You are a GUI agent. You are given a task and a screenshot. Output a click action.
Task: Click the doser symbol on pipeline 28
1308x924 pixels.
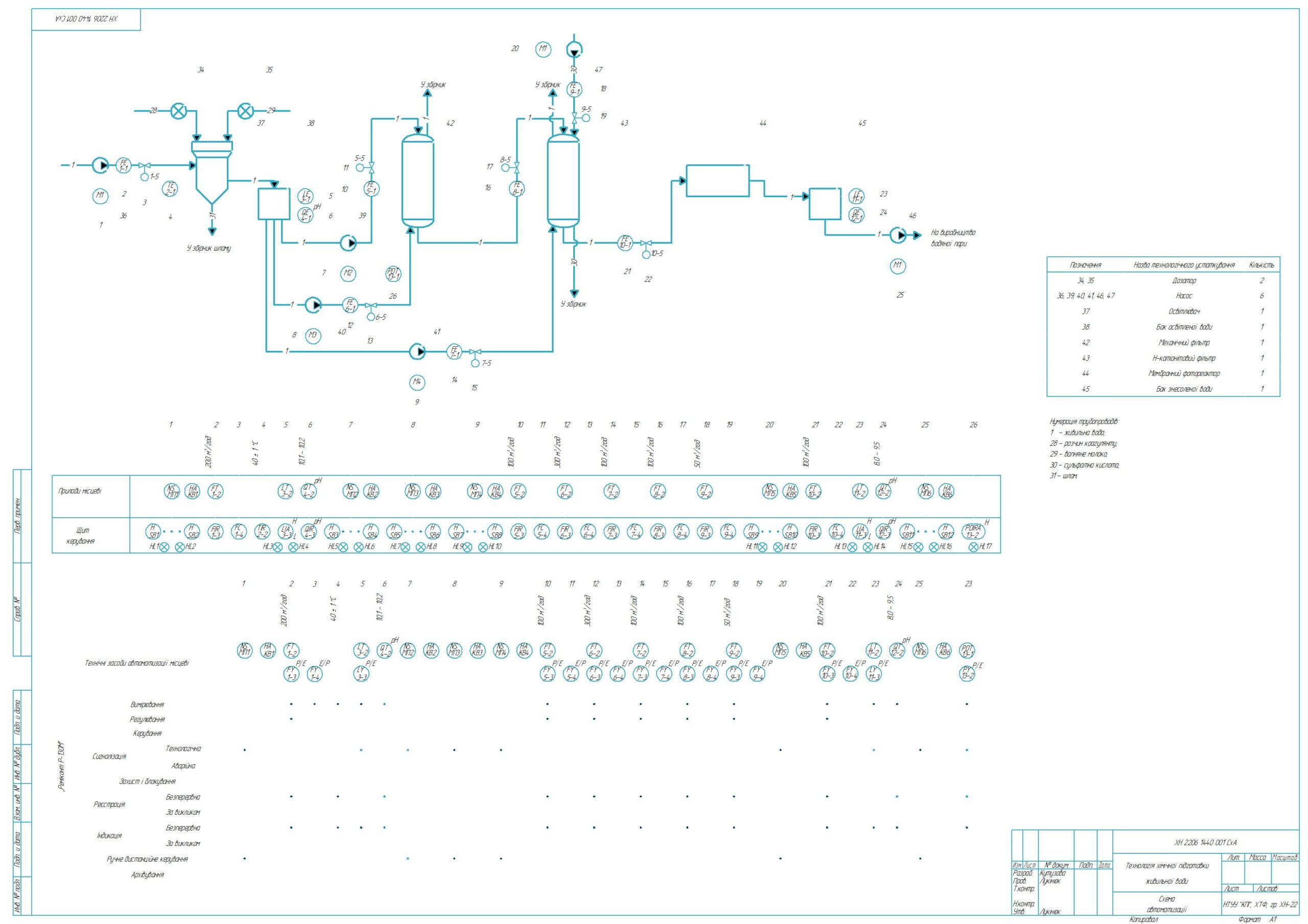[179, 110]
